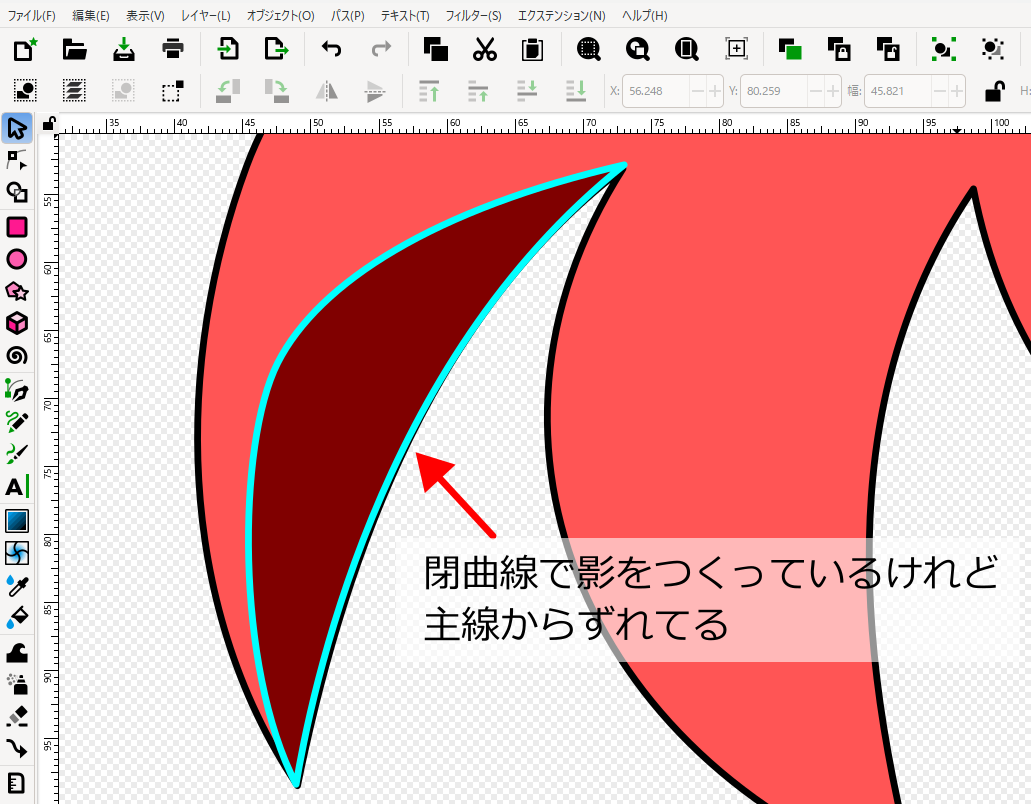
Task: Zoom to fit page
Action: click(686, 49)
